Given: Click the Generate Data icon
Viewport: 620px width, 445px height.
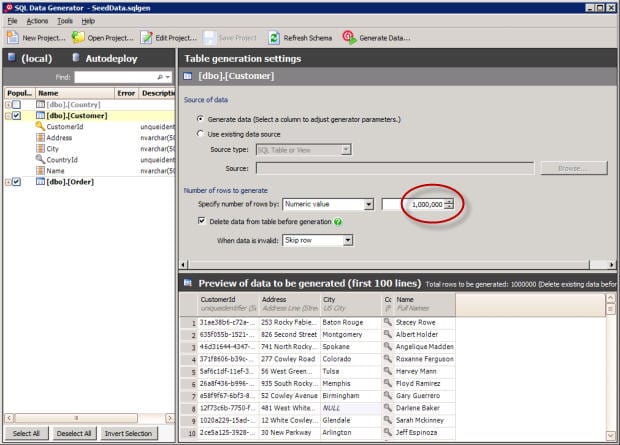Looking at the screenshot, I should tap(350, 38).
